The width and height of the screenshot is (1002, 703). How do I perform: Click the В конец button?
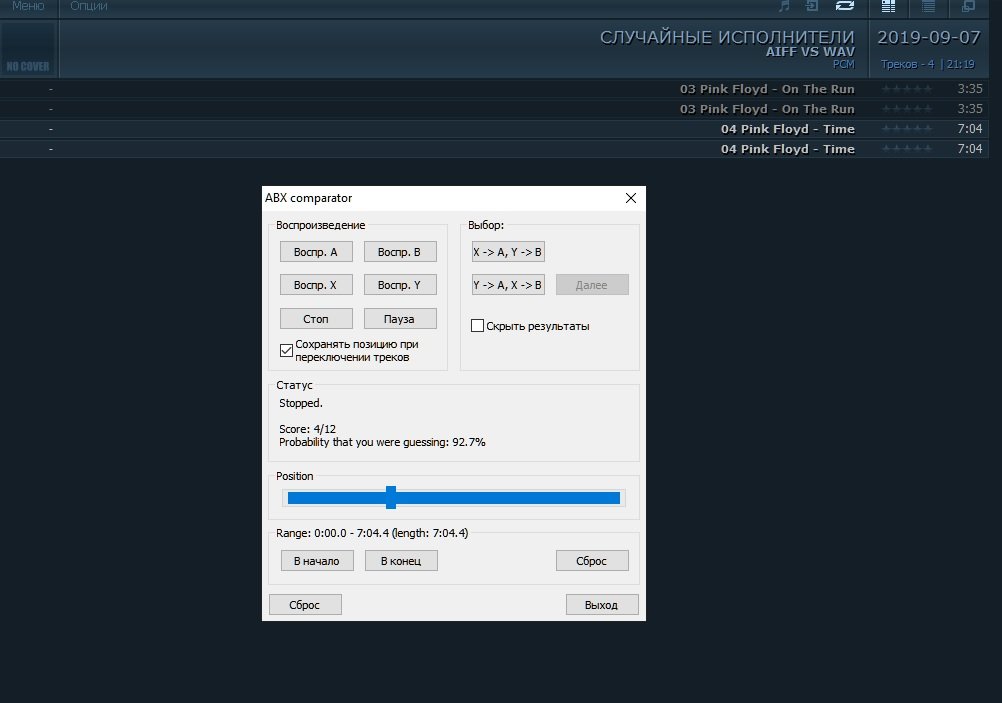[x=401, y=561]
